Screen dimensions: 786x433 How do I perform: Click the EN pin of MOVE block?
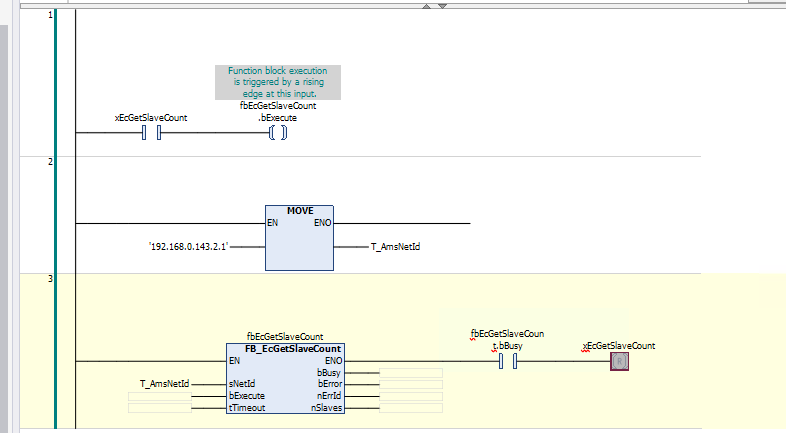(x=272, y=223)
